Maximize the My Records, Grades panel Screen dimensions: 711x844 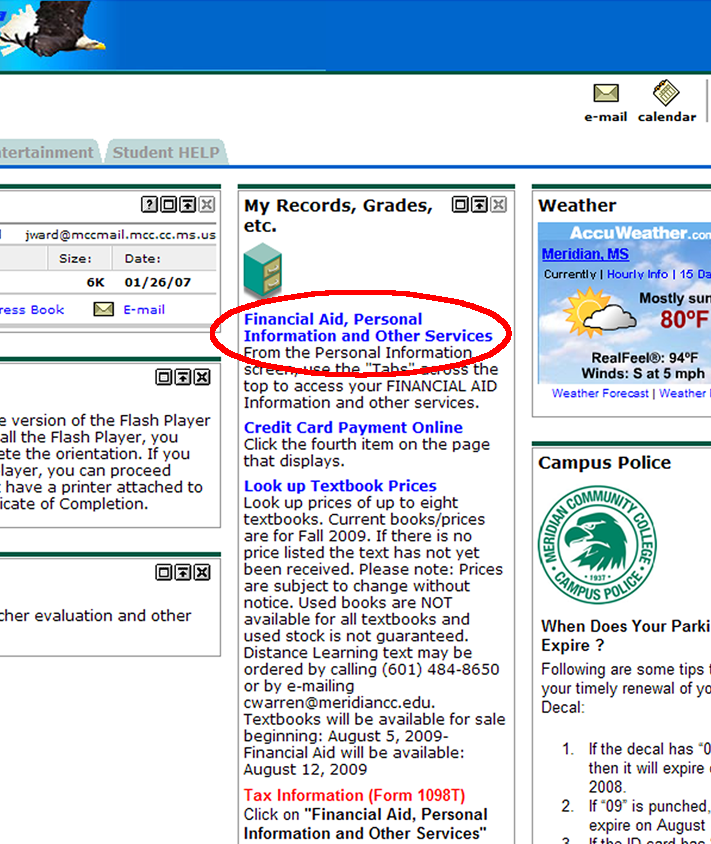click(x=461, y=205)
